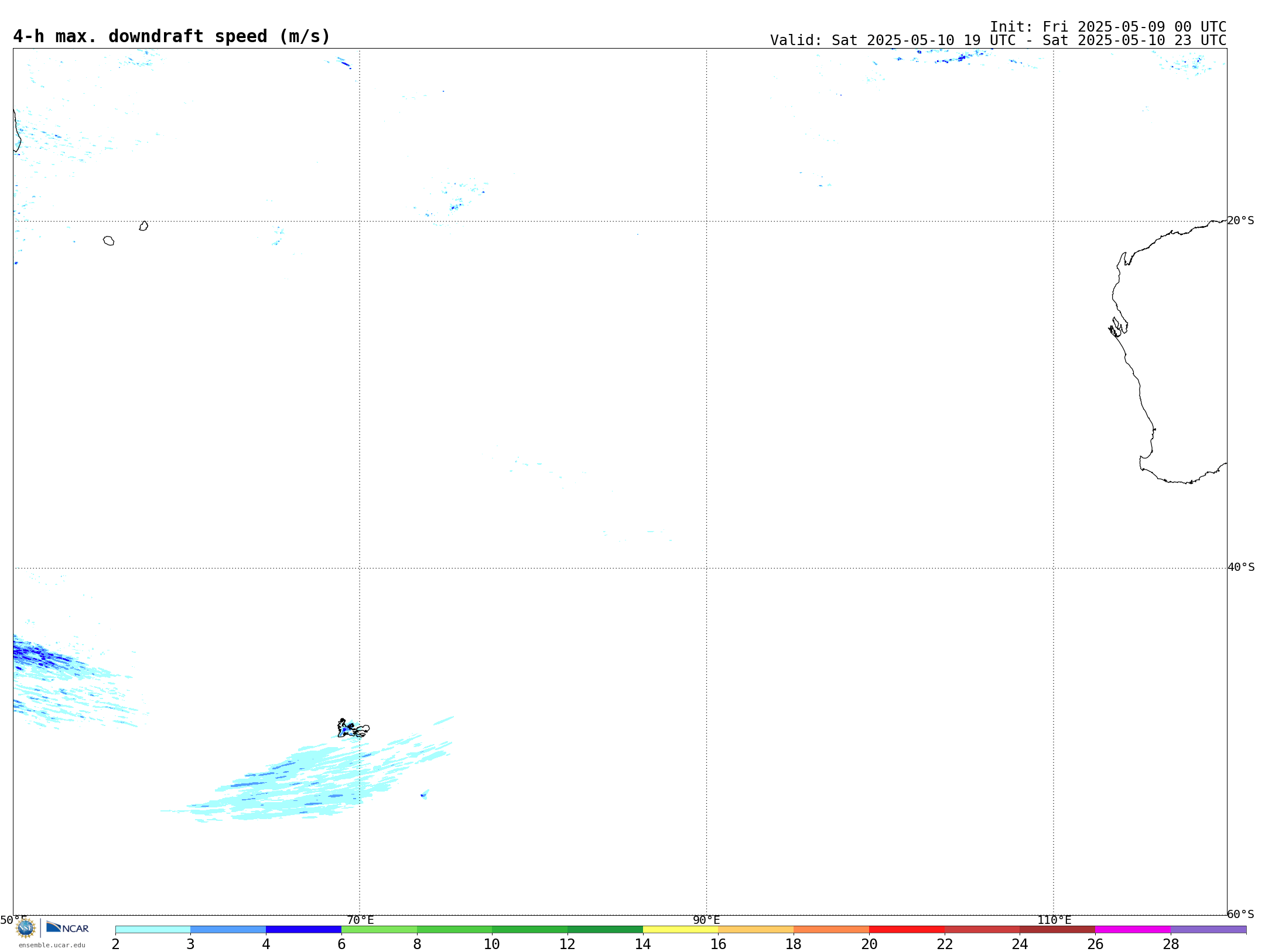The height and width of the screenshot is (952, 1265).
Task: Click the colorbar tick label '2'
Action: click(115, 944)
